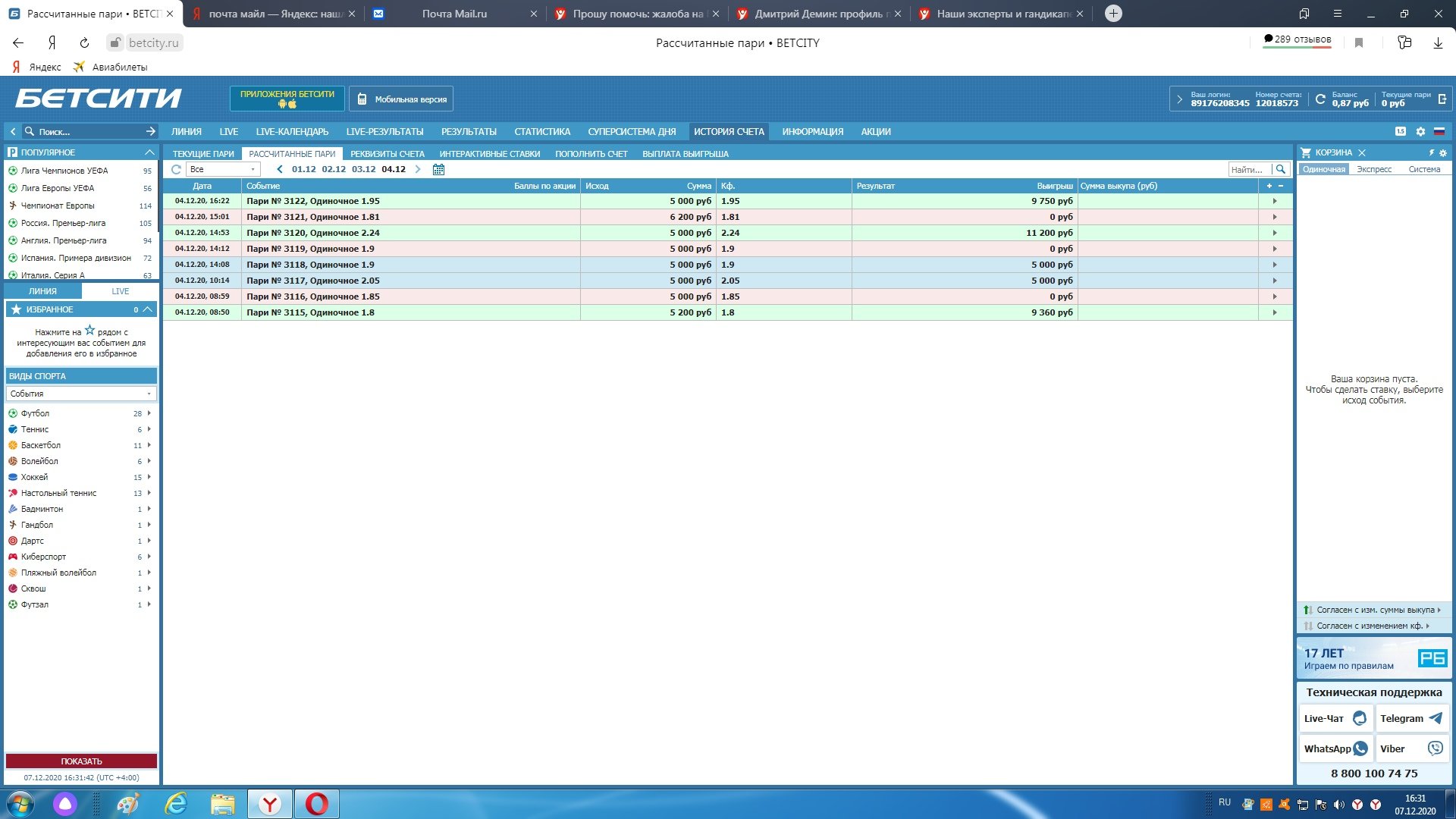
Task: Open site settings gear in navigation bar
Action: 1420,131
